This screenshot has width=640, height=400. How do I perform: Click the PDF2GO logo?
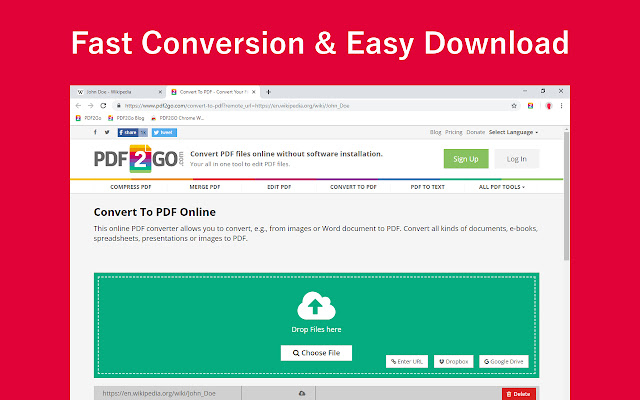coord(139,159)
